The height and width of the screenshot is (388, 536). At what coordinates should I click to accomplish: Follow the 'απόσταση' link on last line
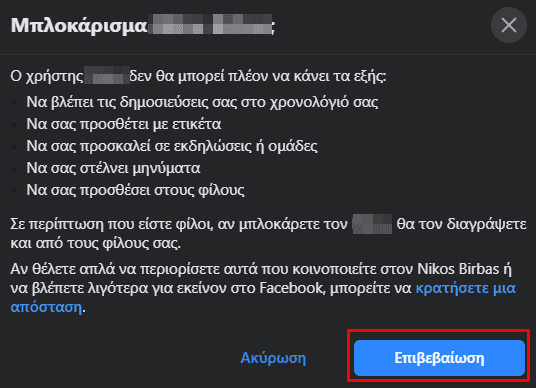(x=46, y=307)
